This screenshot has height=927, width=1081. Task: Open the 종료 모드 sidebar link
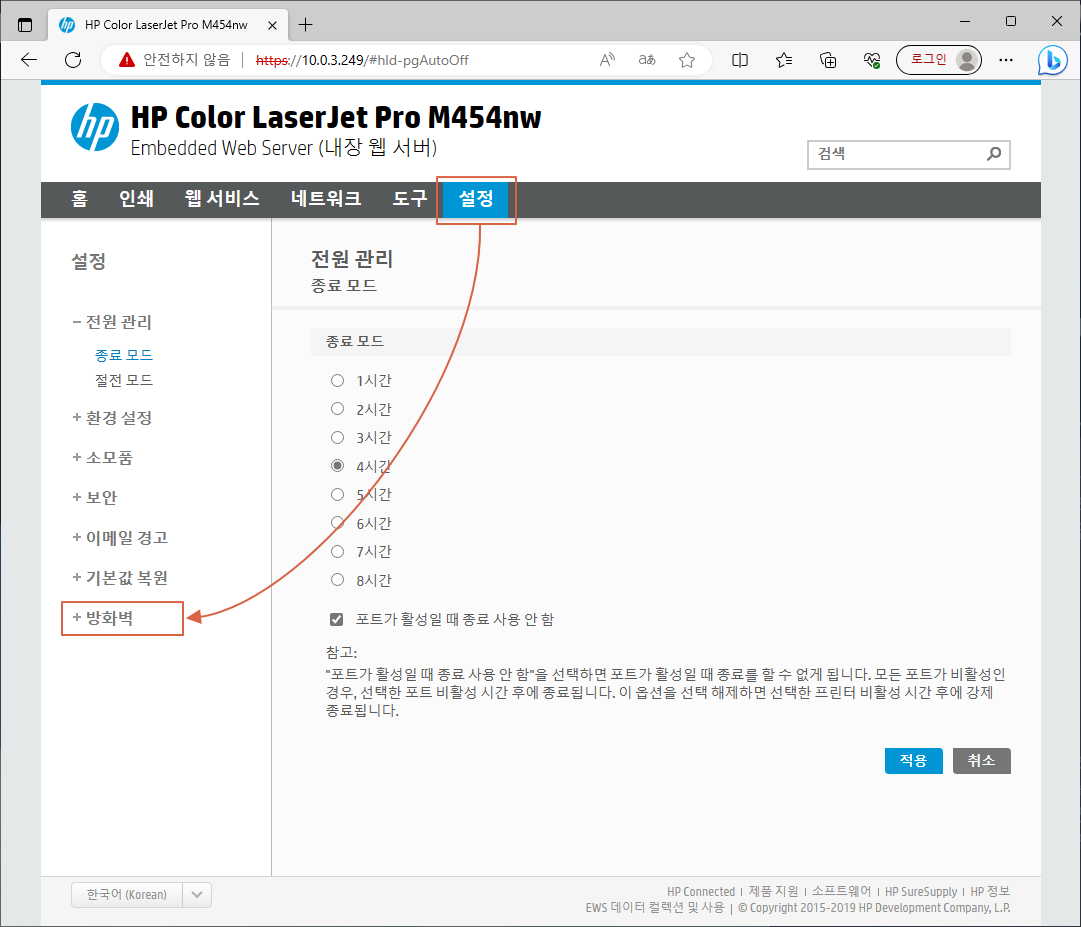point(124,355)
